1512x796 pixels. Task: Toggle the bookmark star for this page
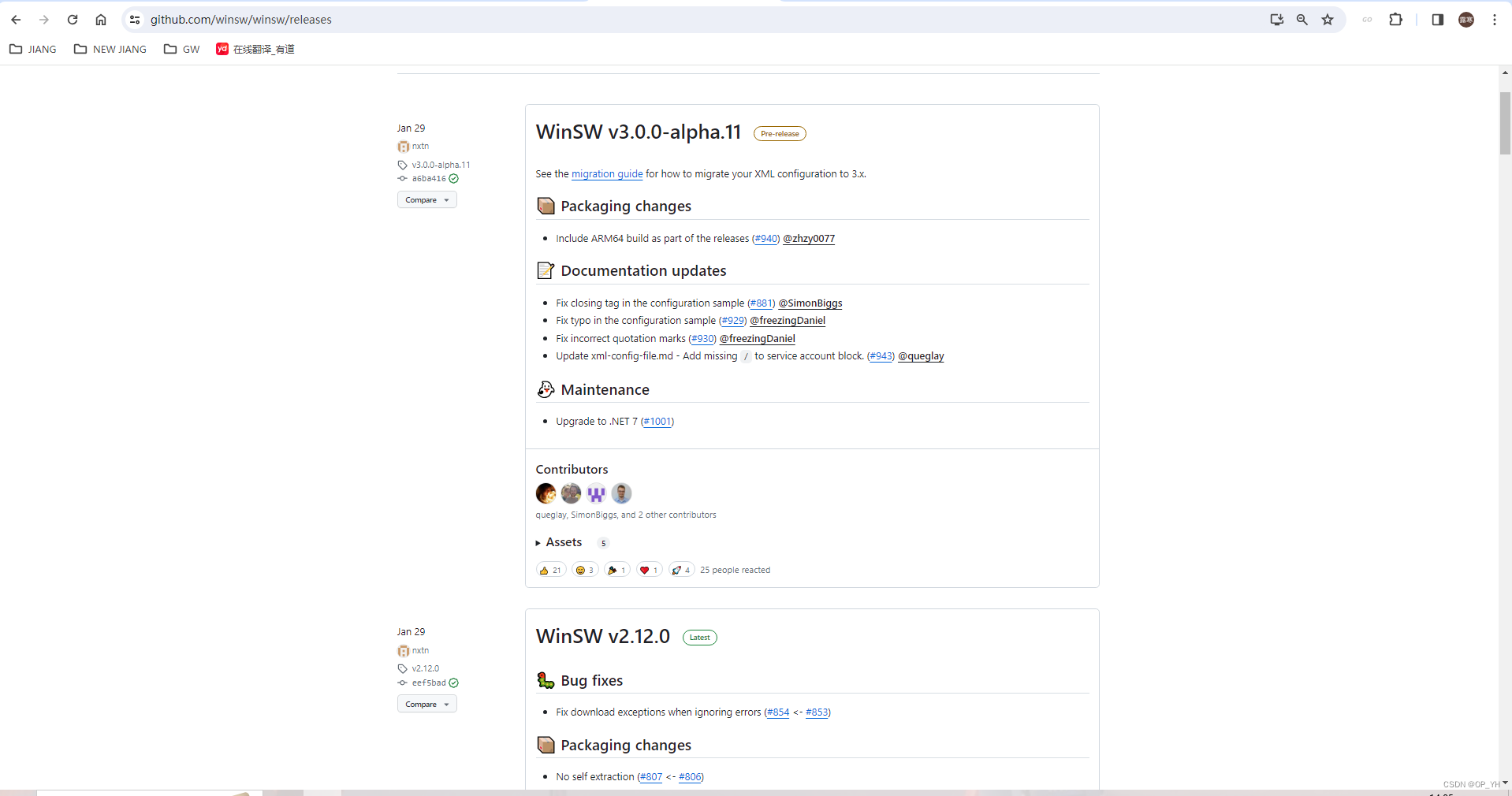pyautogui.click(x=1328, y=20)
